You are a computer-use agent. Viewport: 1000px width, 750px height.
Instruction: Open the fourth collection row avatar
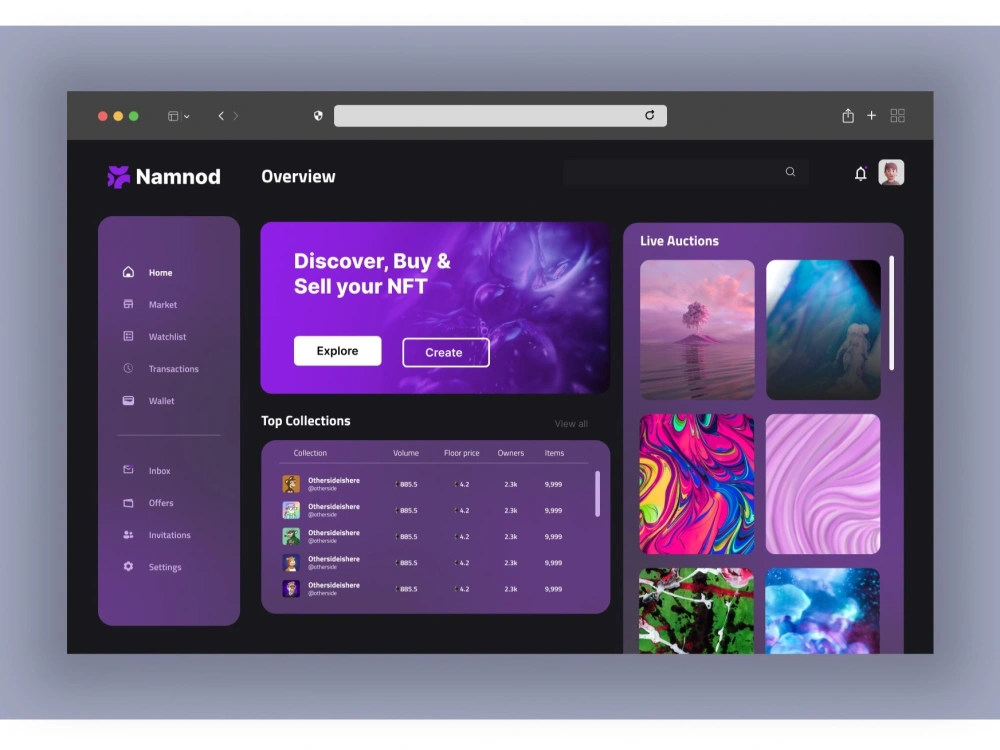[x=291, y=562]
